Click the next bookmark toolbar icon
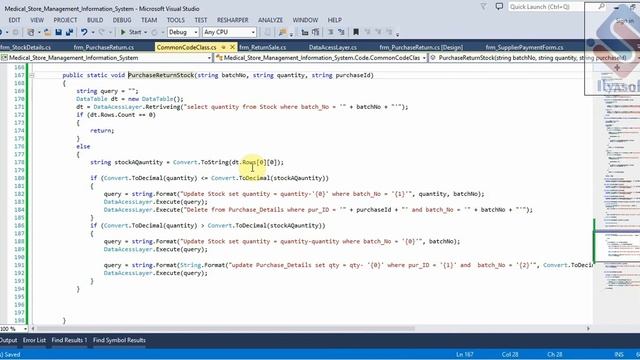The width and height of the screenshot is (640, 360). point(378,32)
